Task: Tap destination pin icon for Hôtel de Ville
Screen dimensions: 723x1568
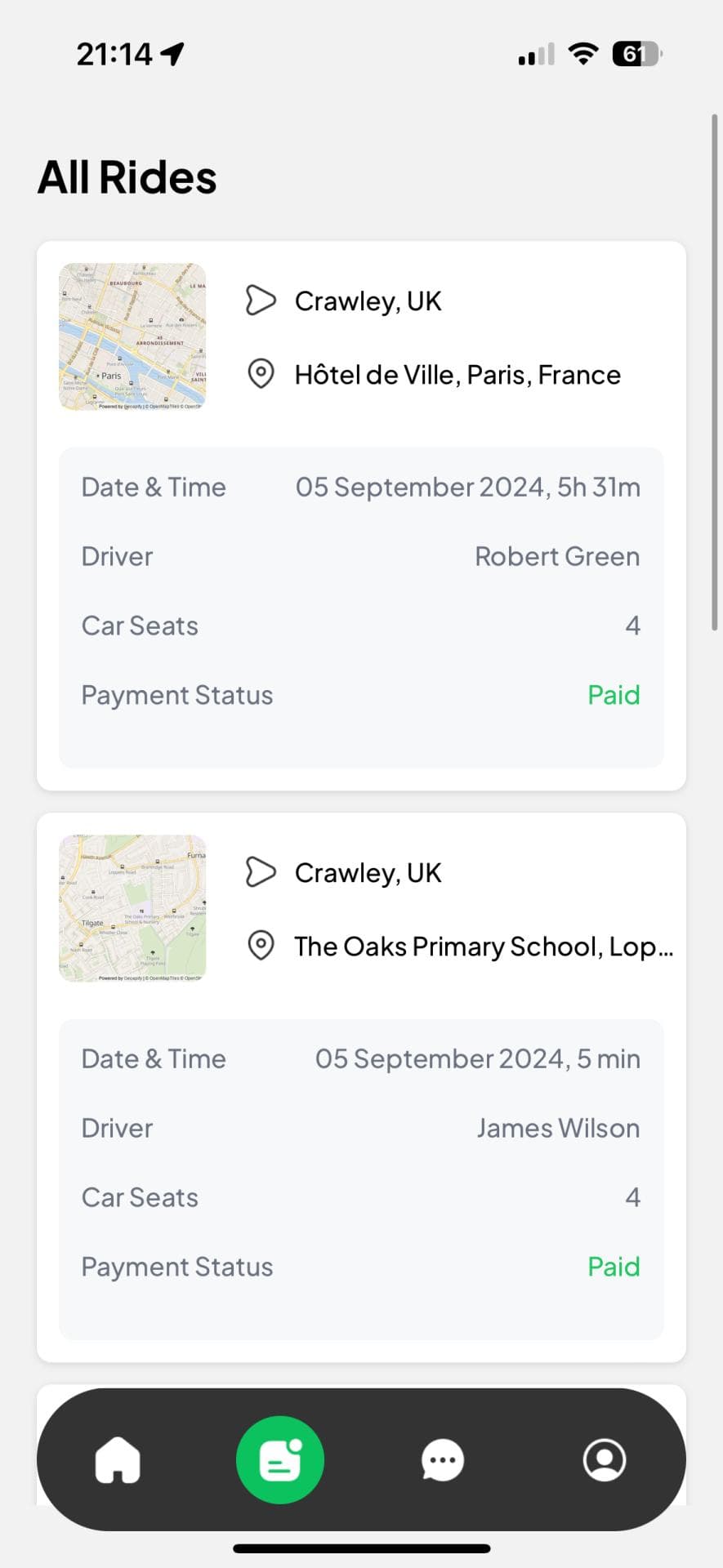Action: (261, 374)
